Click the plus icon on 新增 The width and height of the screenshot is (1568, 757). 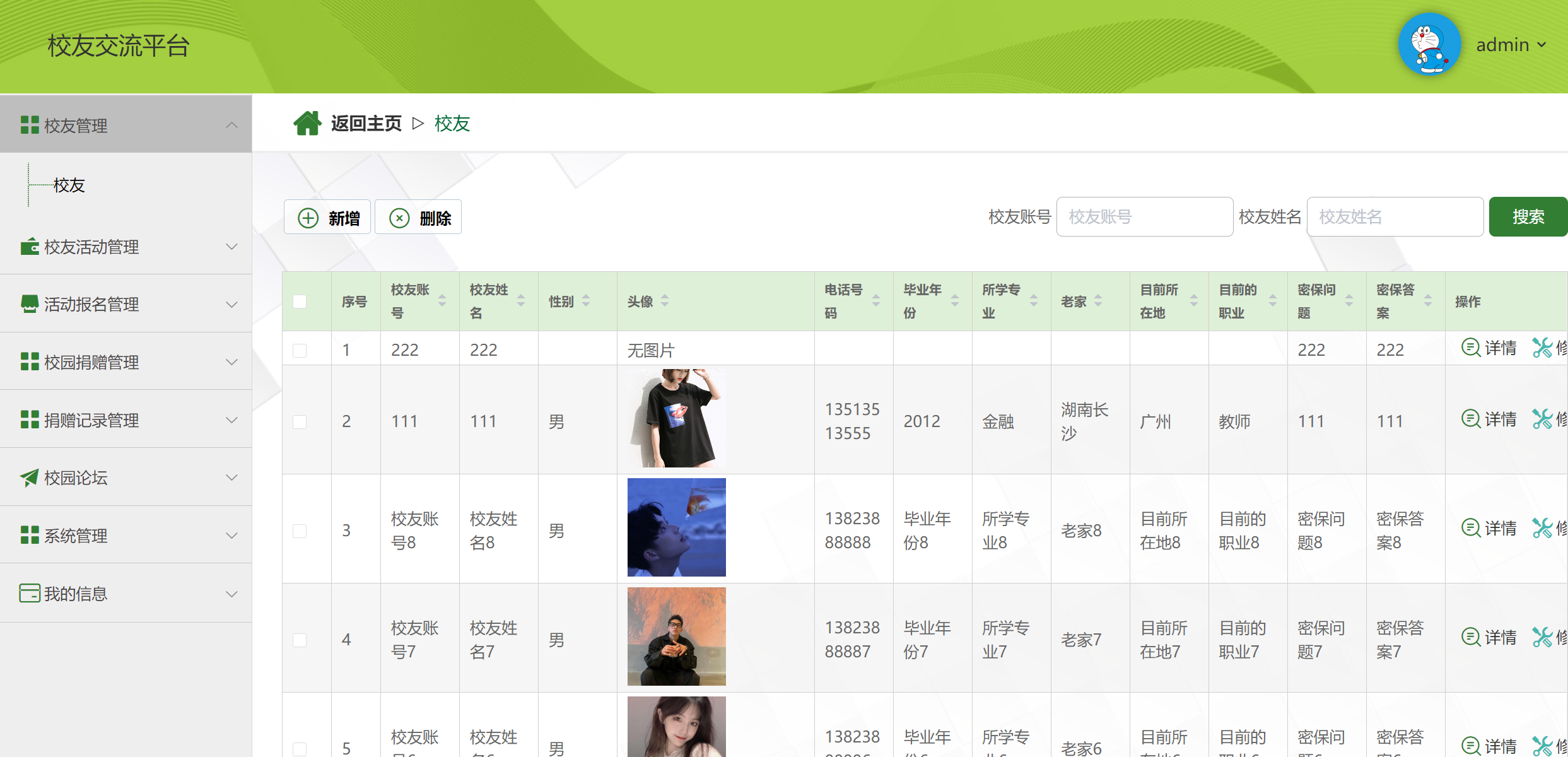(x=308, y=218)
